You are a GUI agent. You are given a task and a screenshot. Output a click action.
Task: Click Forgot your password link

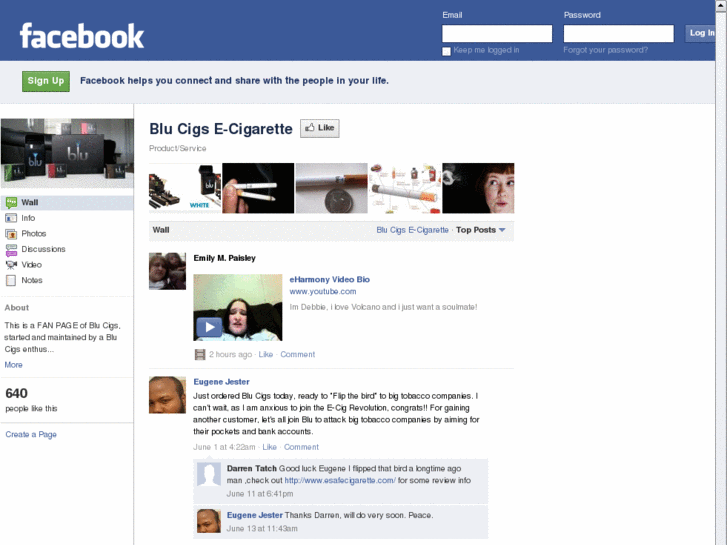(x=606, y=50)
